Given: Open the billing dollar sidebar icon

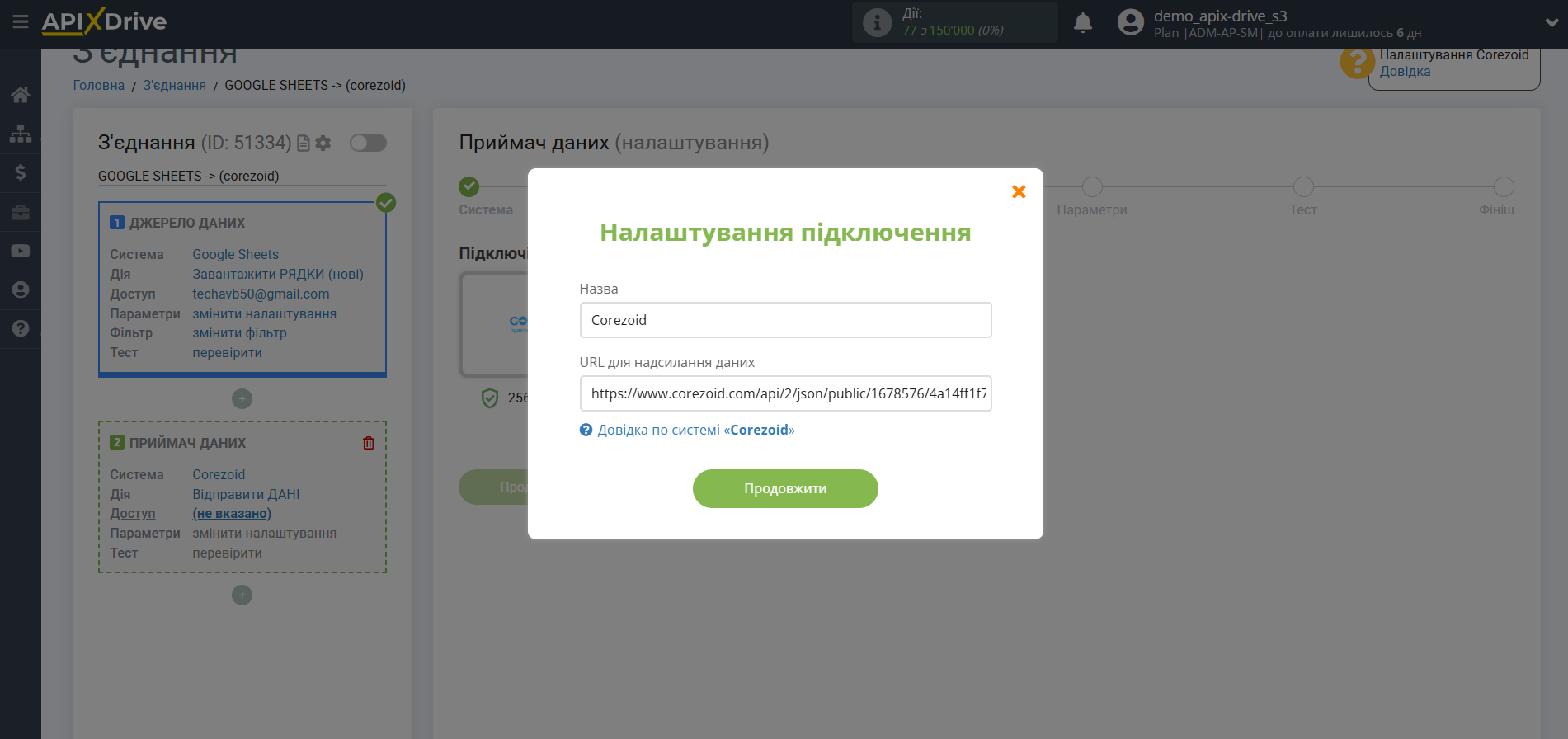Looking at the screenshot, I should pyautogui.click(x=21, y=172).
